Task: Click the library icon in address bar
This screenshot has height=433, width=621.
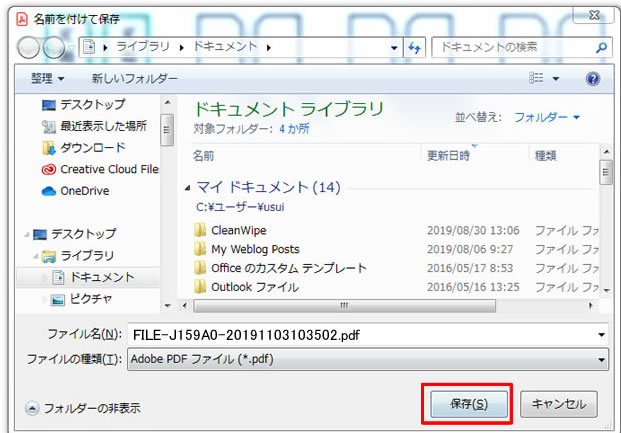Action: coord(90,47)
